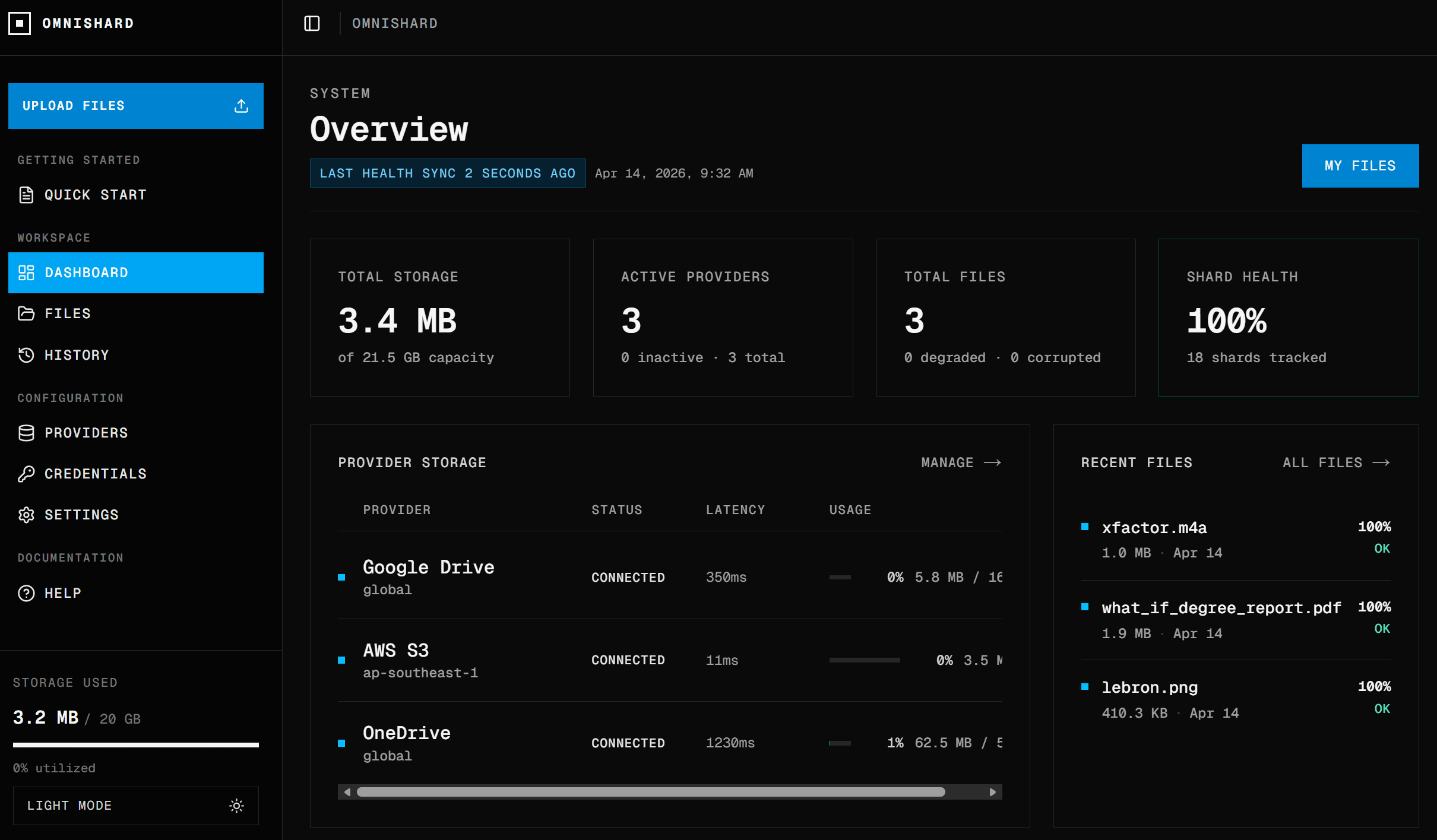Open History in sidebar

(136, 355)
